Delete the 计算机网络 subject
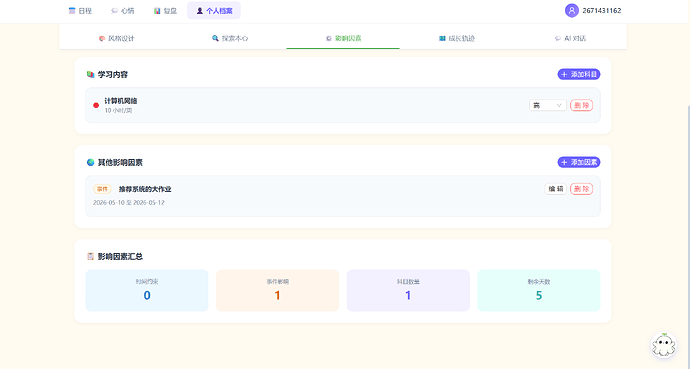The width and height of the screenshot is (690, 369). click(x=581, y=106)
